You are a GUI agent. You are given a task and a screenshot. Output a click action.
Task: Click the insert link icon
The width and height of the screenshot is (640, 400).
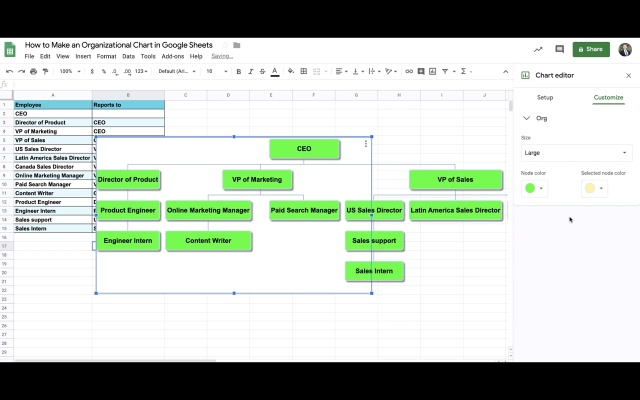pyautogui.click(x=409, y=71)
